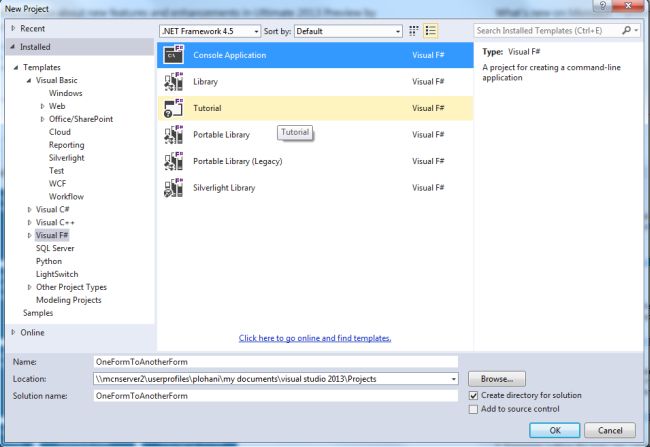Select the WCF template category
This screenshot has width=650, height=447.
coord(57,183)
